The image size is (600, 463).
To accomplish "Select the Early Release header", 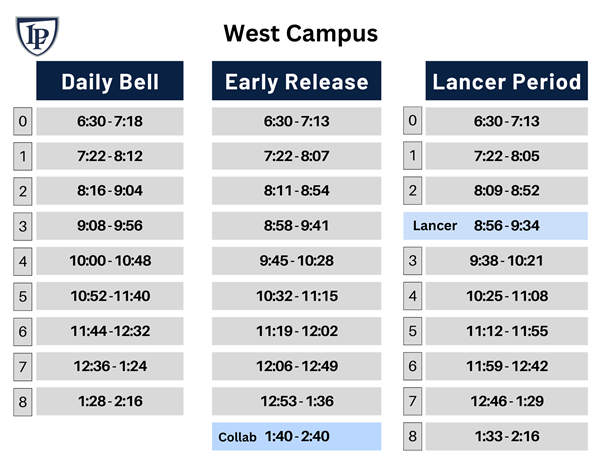I will pos(297,81).
